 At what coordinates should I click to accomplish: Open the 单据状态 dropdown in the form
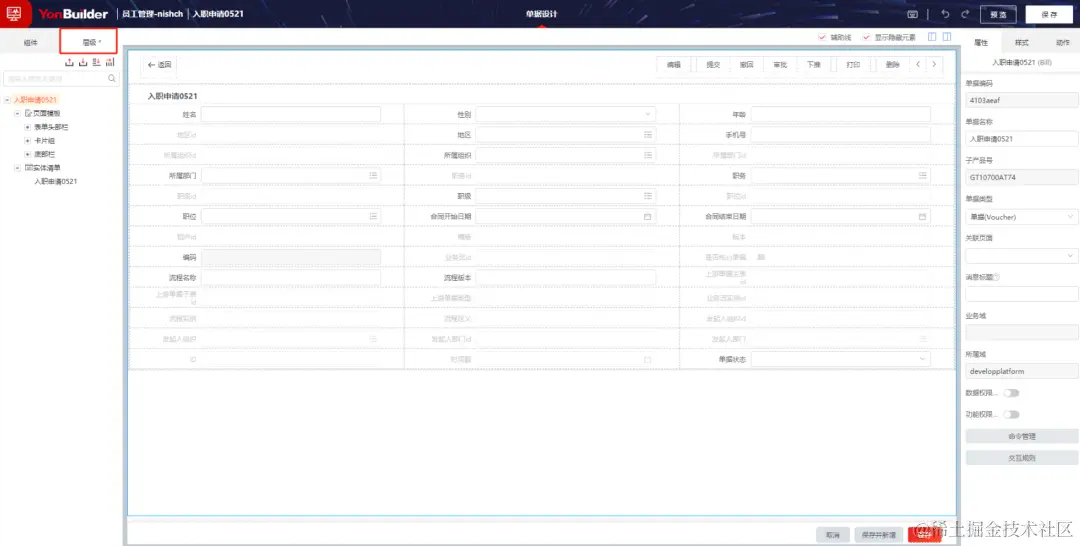pos(840,359)
